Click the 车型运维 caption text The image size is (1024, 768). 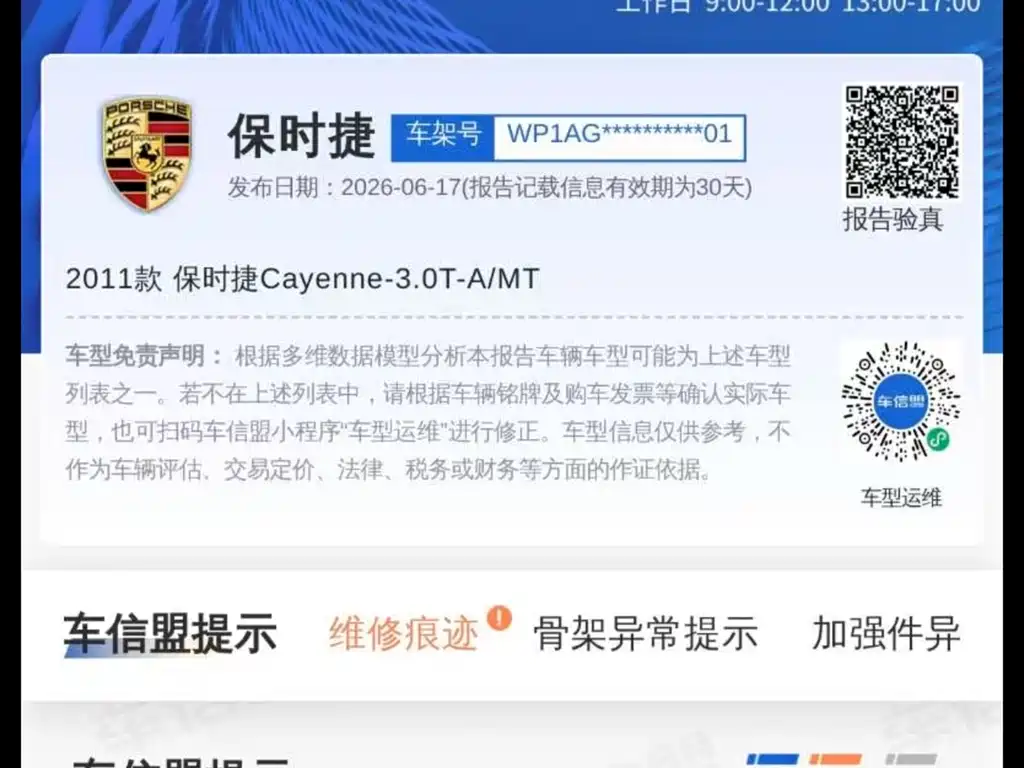coord(901,498)
